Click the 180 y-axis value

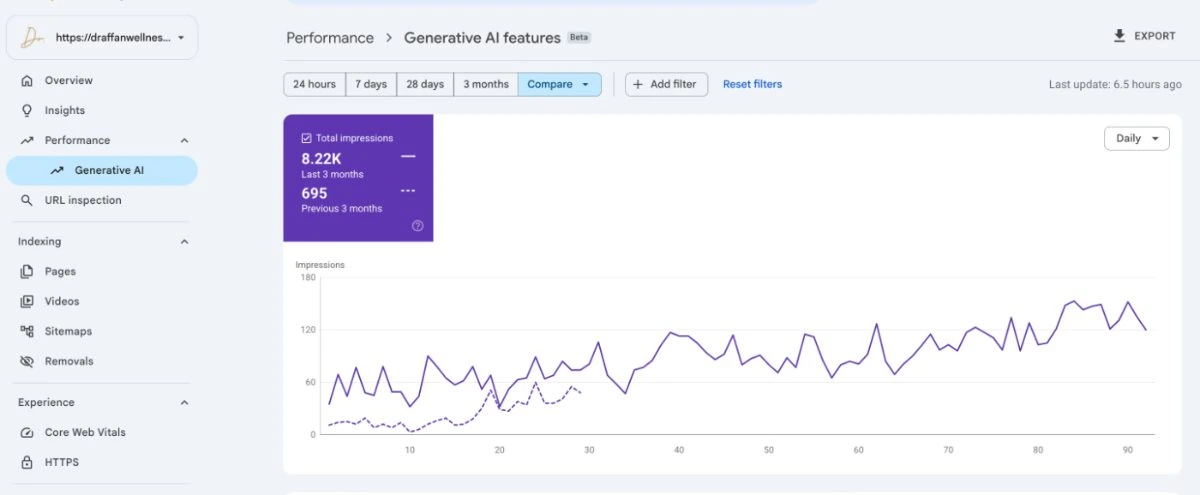click(307, 278)
